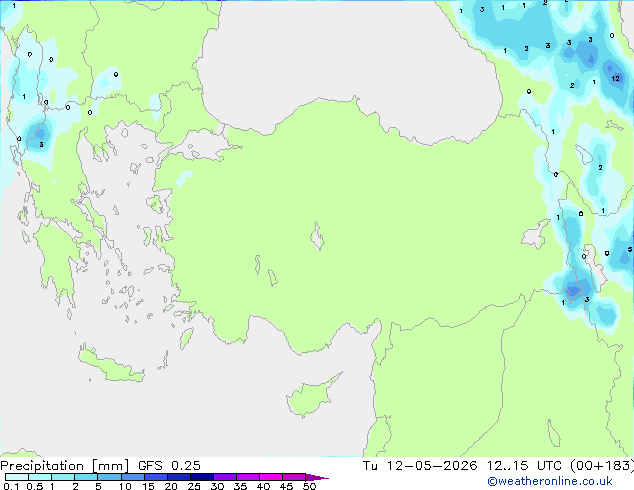634x490 pixels.
Task: Click the lightest 0.1–0.5 mm legend swatch
Action: 17,477
